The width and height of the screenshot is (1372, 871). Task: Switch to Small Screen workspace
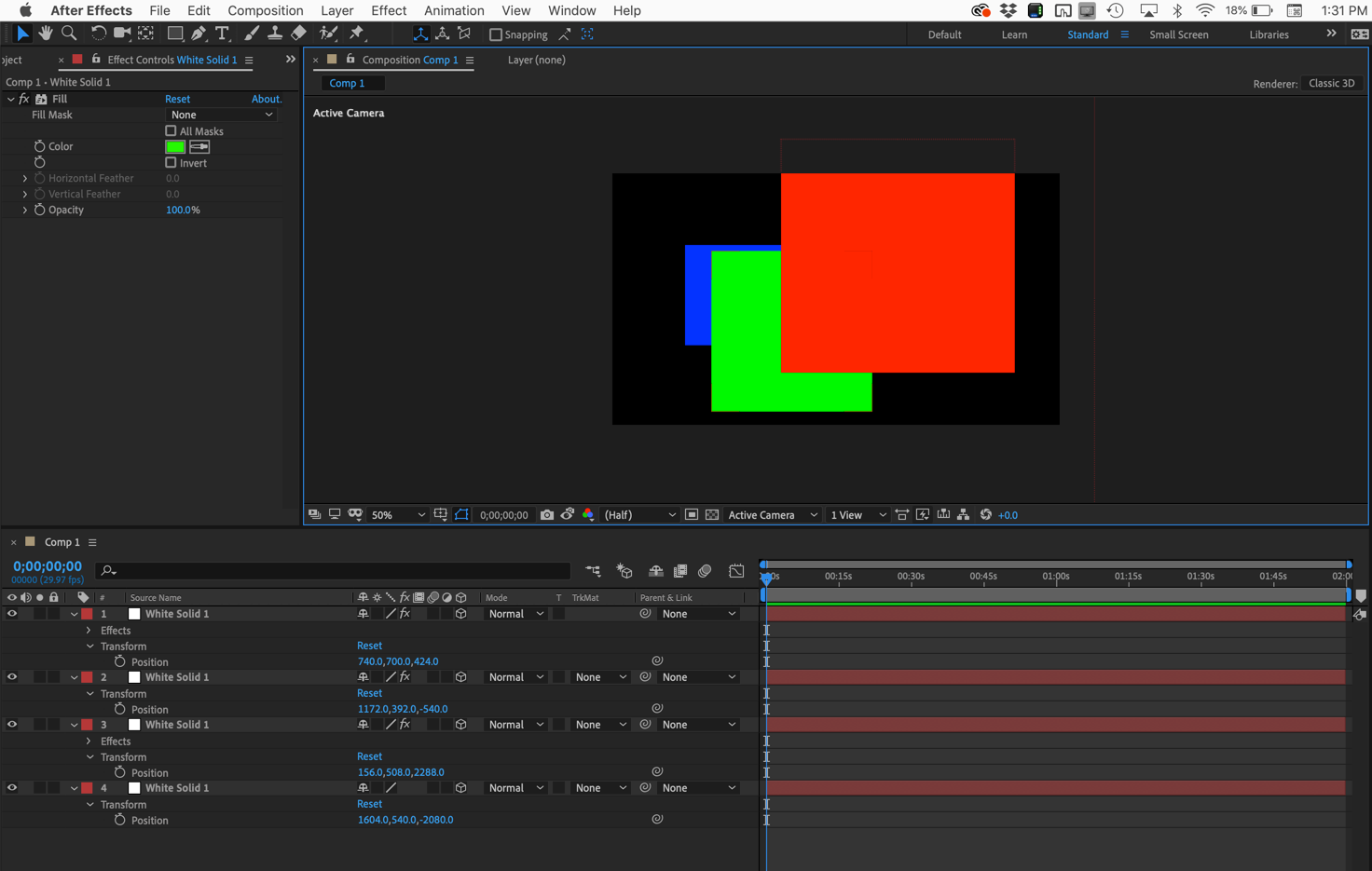click(x=1179, y=34)
